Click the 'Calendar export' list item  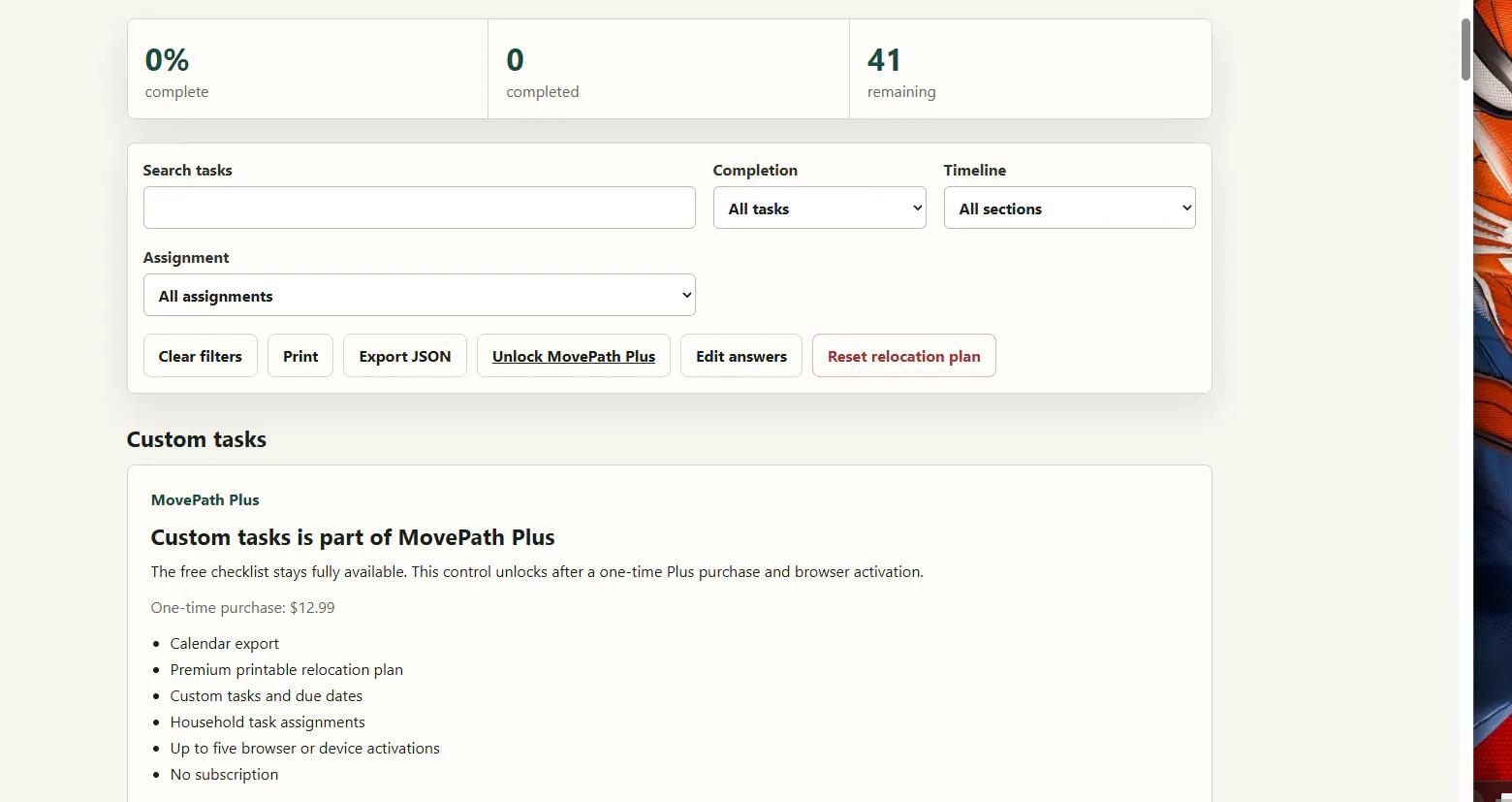(225, 644)
